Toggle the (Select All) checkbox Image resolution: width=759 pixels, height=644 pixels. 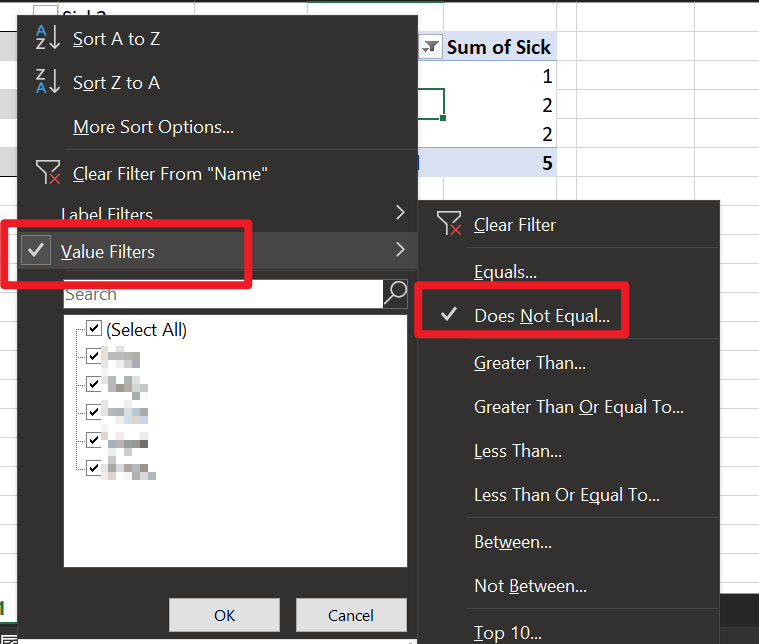(93, 328)
